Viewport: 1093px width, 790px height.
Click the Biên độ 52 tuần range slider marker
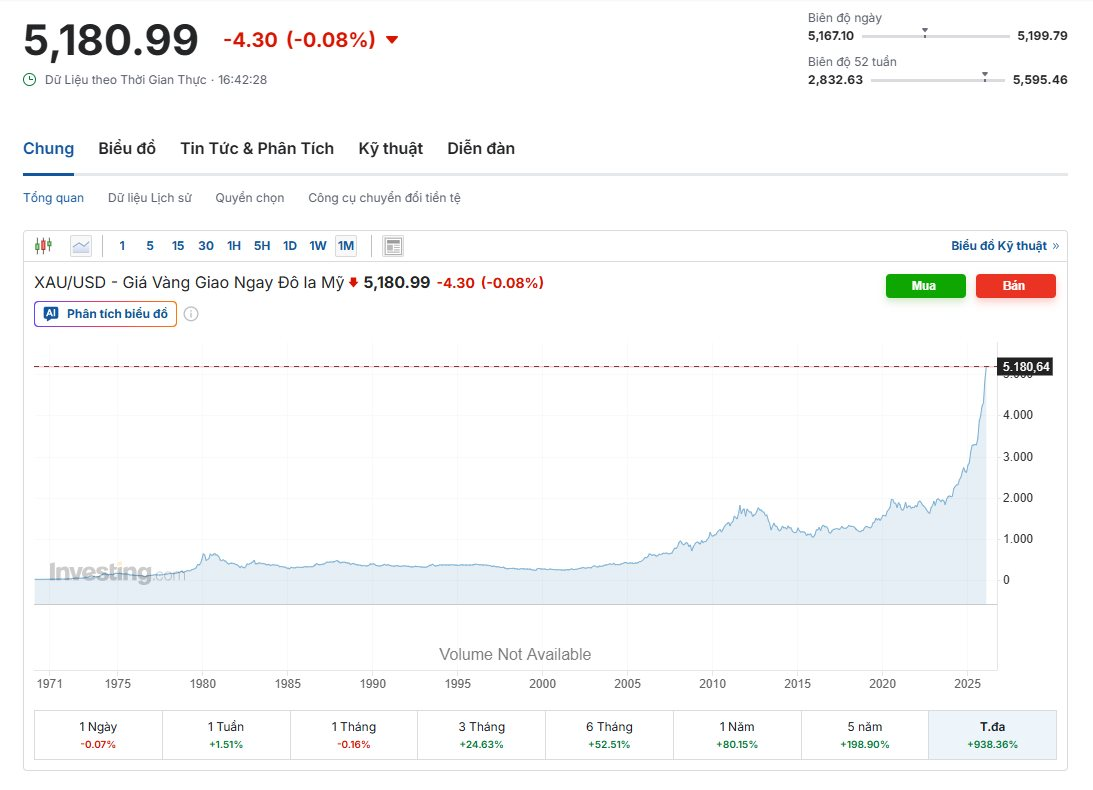pos(985,75)
